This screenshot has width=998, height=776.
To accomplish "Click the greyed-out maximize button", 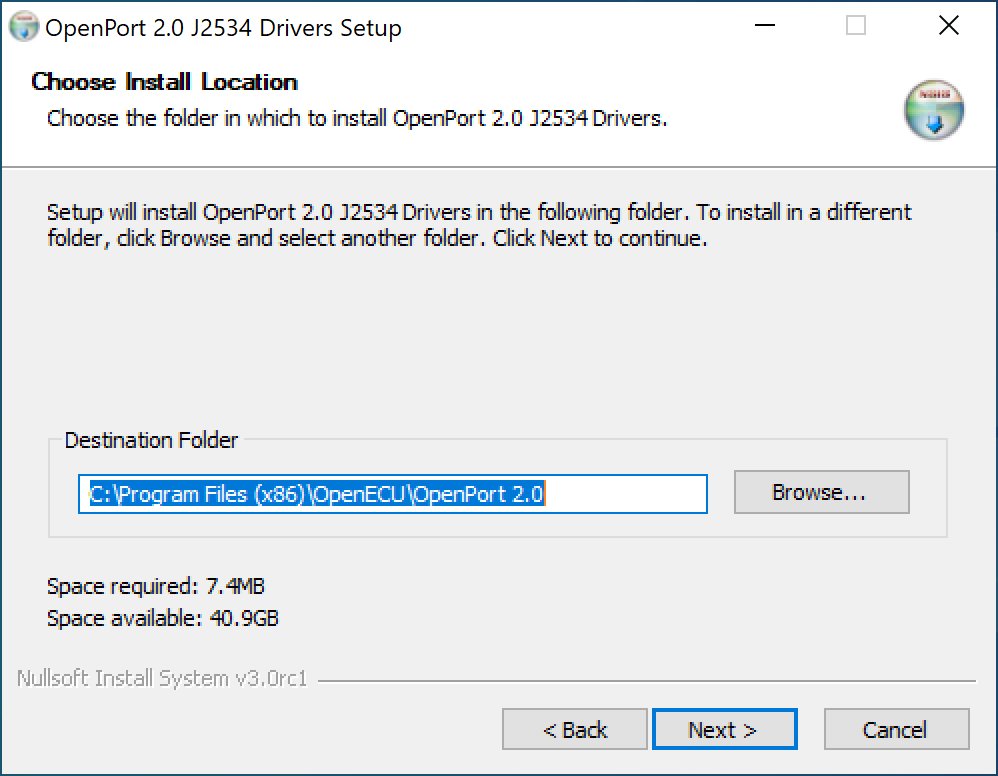I will click(855, 25).
